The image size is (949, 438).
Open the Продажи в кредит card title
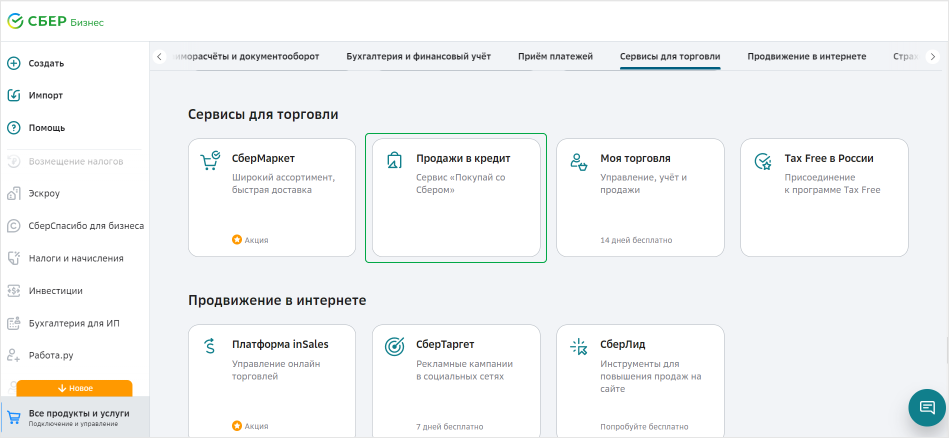[x=463, y=159]
